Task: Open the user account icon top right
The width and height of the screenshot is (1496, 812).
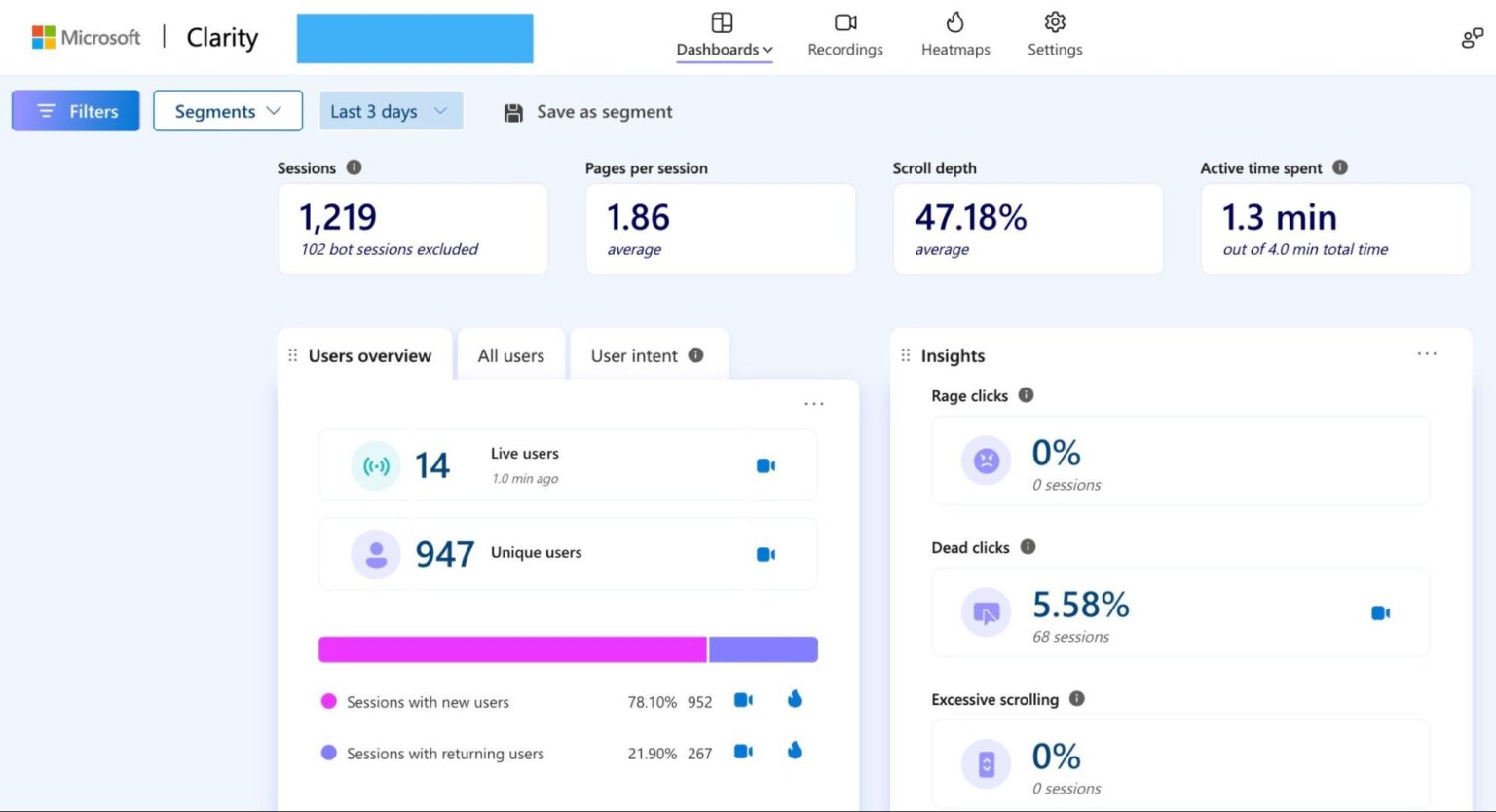Action: click(1471, 37)
